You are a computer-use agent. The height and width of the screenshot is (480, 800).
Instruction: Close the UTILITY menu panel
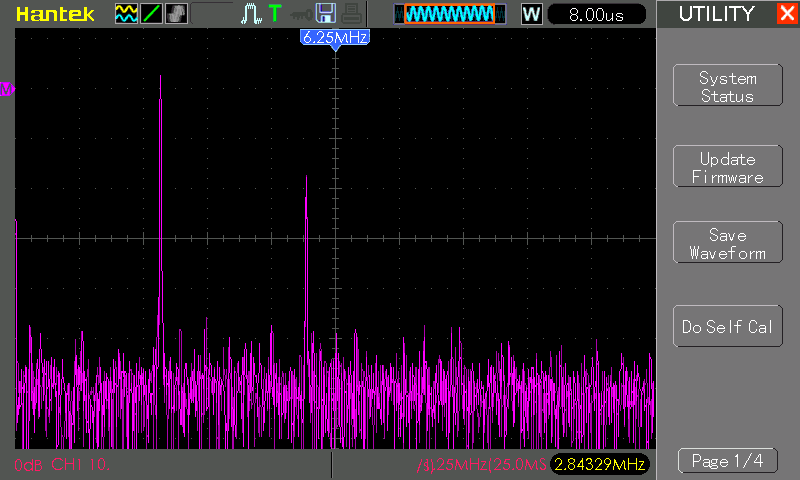[788, 13]
